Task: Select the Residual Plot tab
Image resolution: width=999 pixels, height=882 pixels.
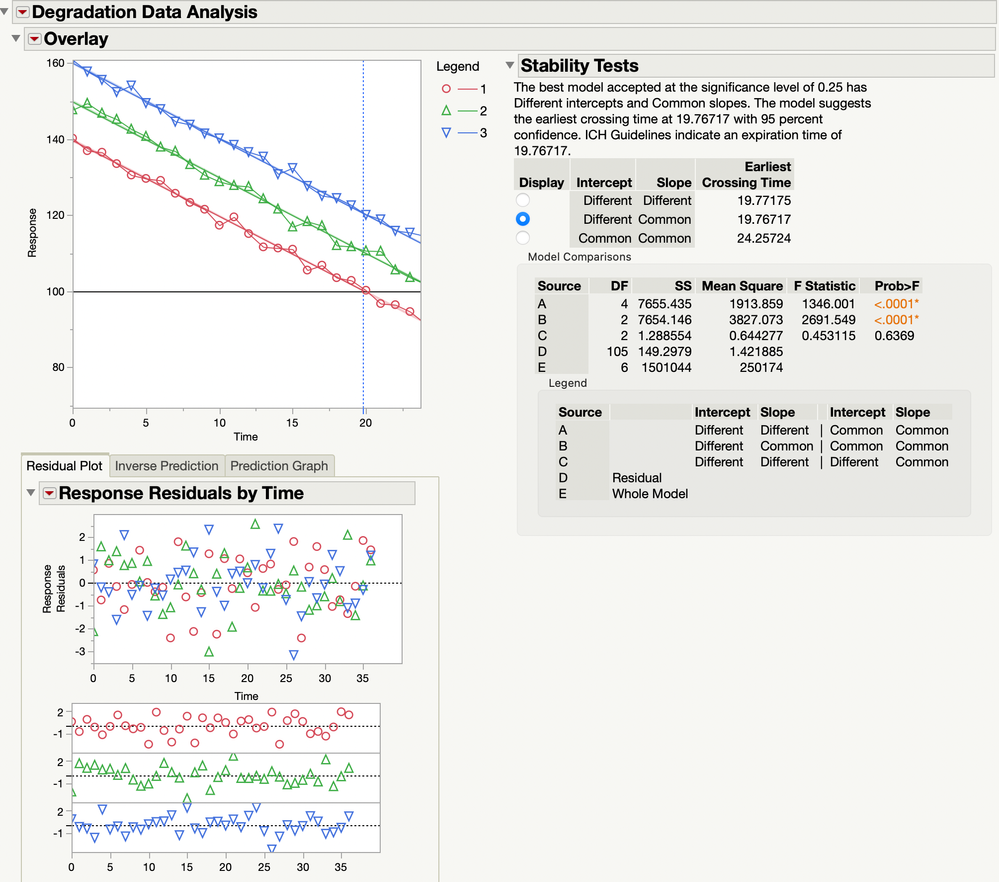Action: [64, 465]
